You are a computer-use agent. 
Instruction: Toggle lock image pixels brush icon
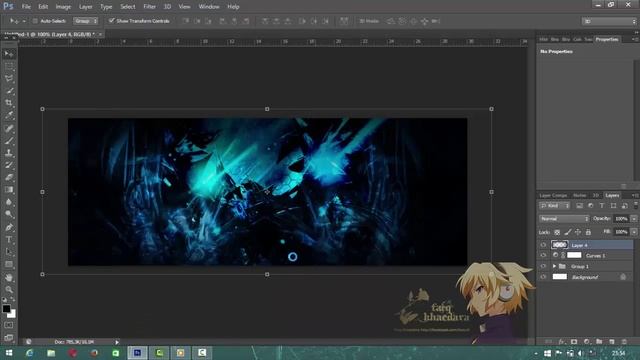[568, 232]
